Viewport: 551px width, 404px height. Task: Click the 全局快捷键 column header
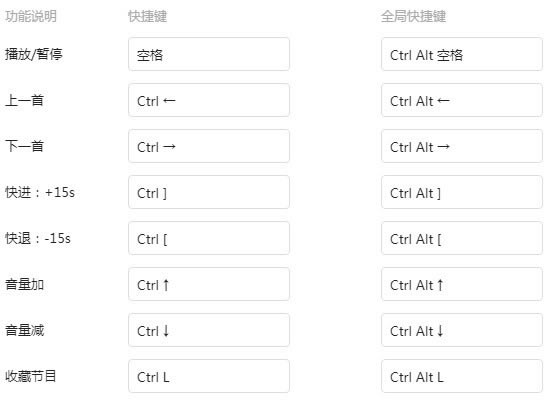coord(414,16)
